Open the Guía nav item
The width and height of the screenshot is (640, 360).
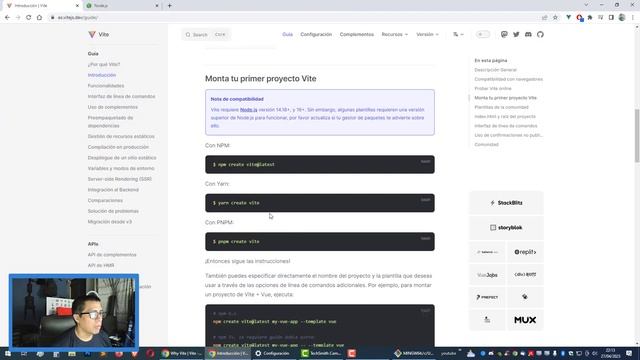(287, 34)
